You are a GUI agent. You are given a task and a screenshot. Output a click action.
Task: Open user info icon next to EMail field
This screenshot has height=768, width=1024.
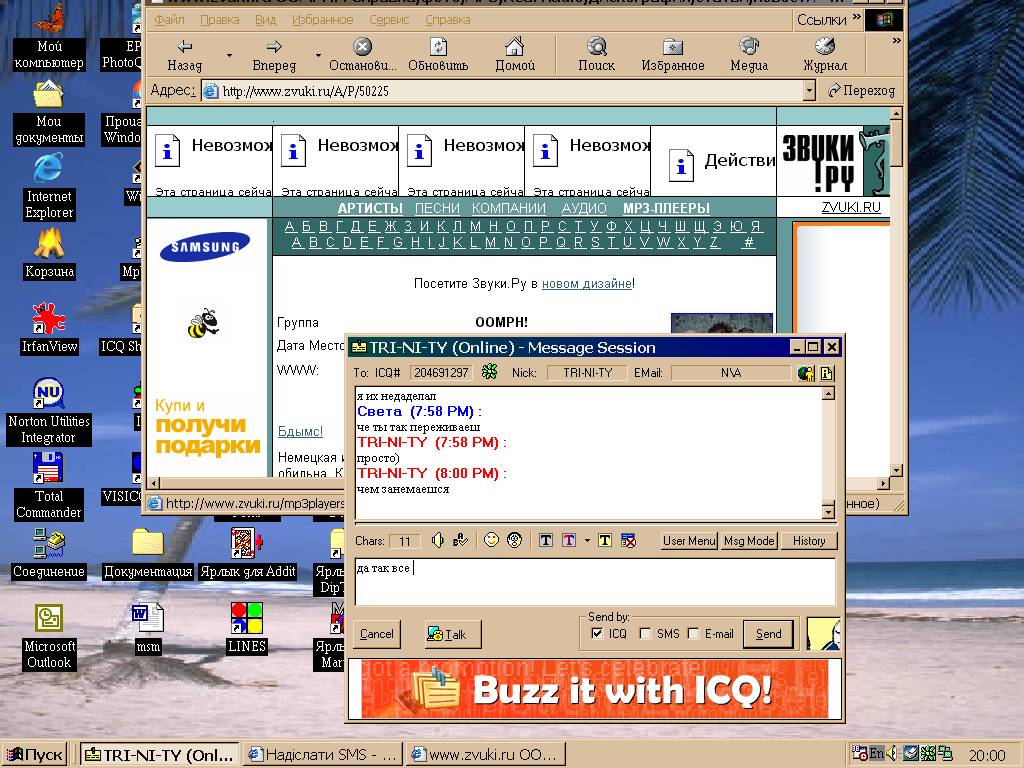[827, 373]
